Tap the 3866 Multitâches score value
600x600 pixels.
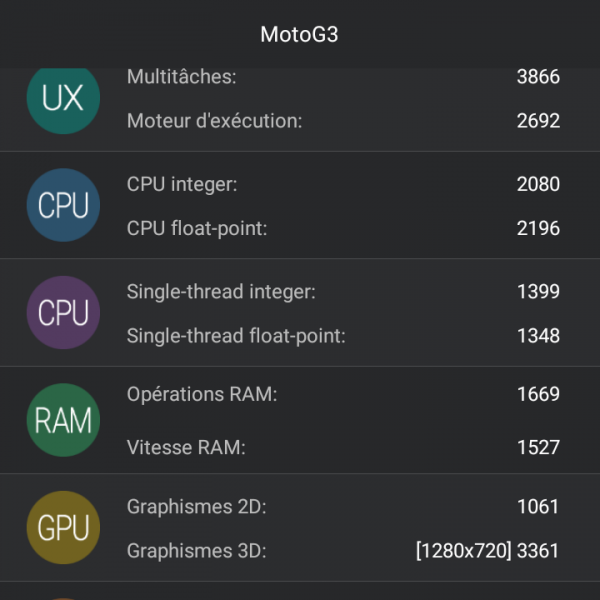coord(538,77)
